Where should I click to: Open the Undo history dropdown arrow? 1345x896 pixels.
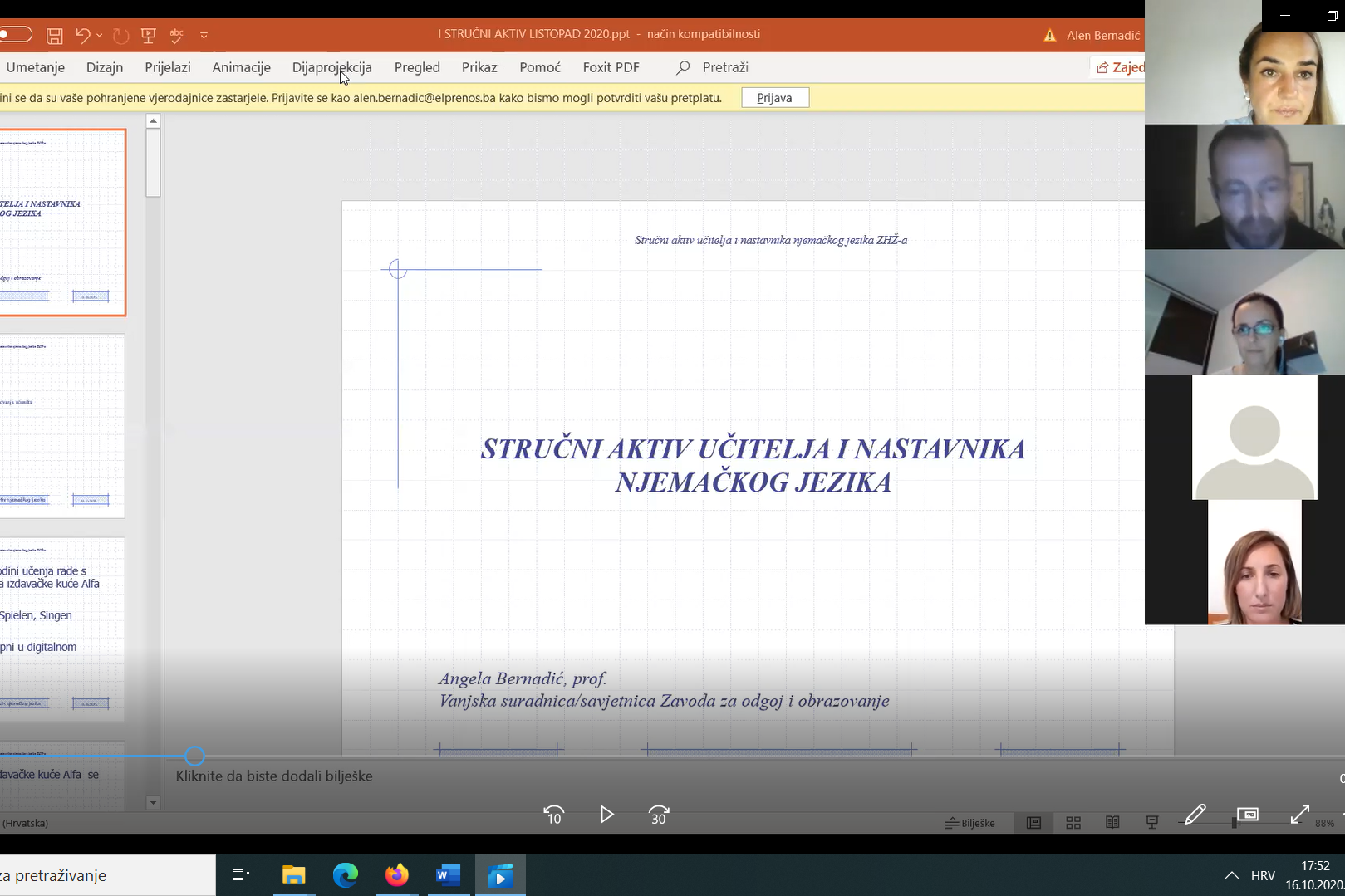tap(99, 35)
